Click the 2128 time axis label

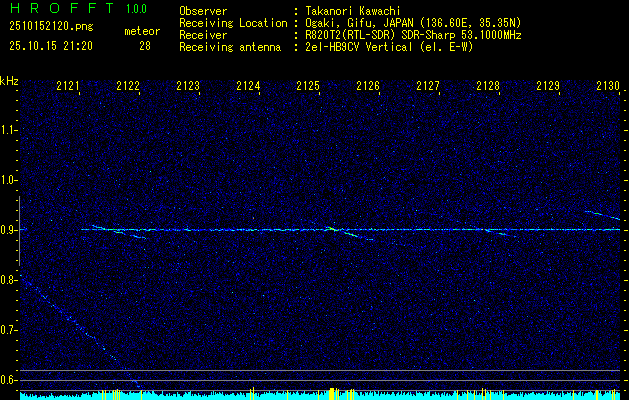click(487, 85)
